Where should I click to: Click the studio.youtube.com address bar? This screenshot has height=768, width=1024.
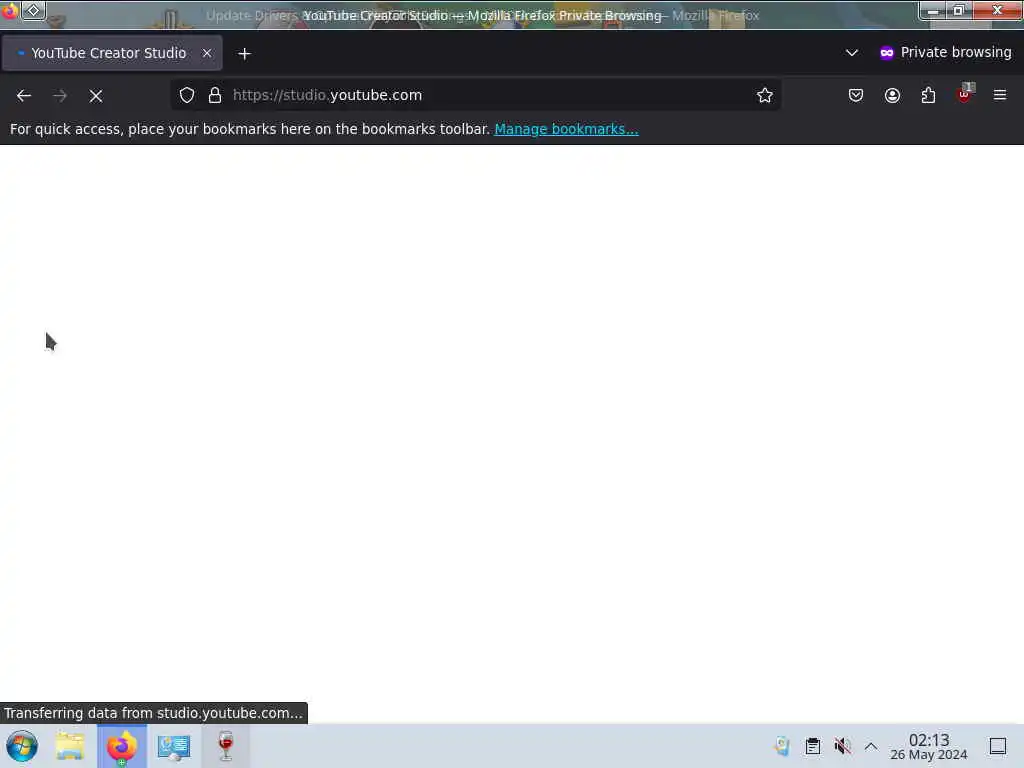point(475,95)
